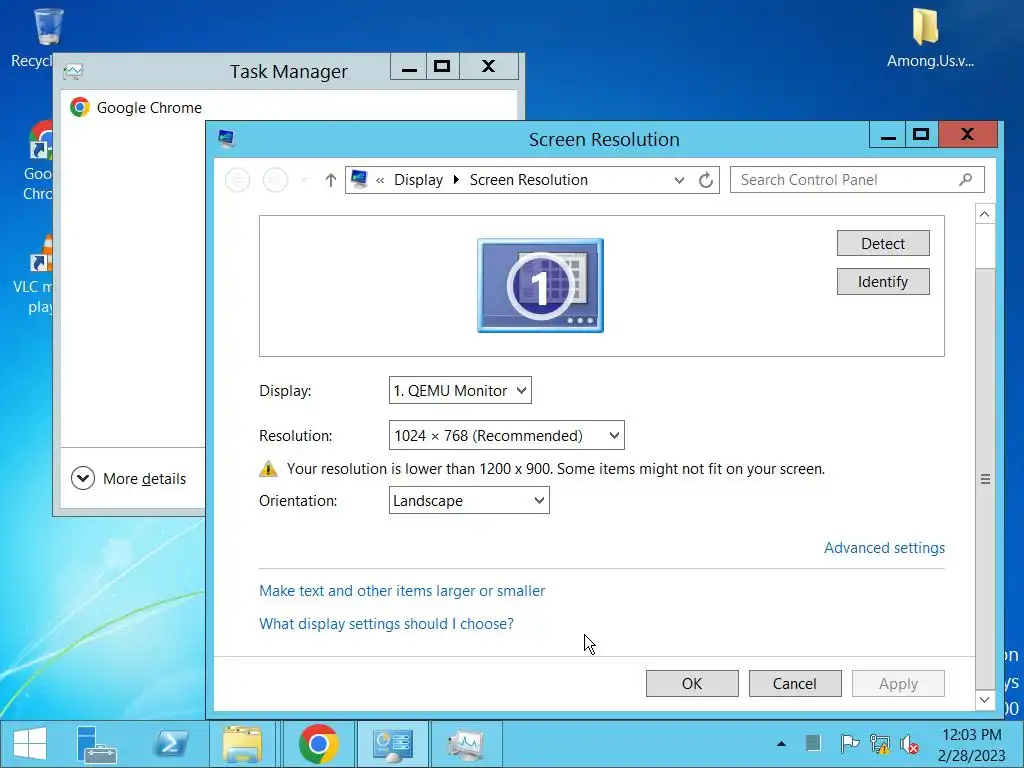Click the Back navigation arrow
Viewport: 1024px width, 768px height.
(x=237, y=180)
